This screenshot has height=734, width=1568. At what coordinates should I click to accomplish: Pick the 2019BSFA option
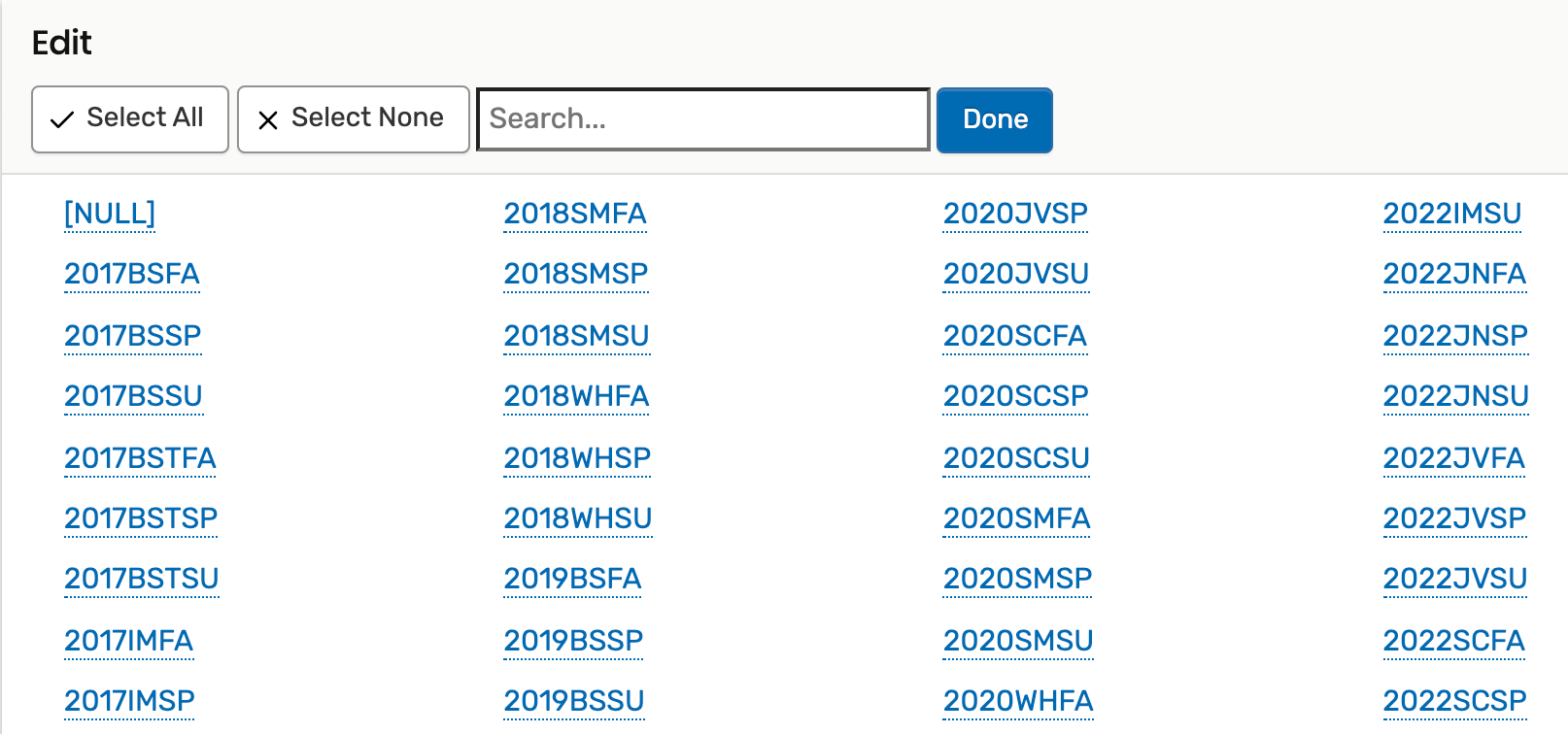click(572, 580)
